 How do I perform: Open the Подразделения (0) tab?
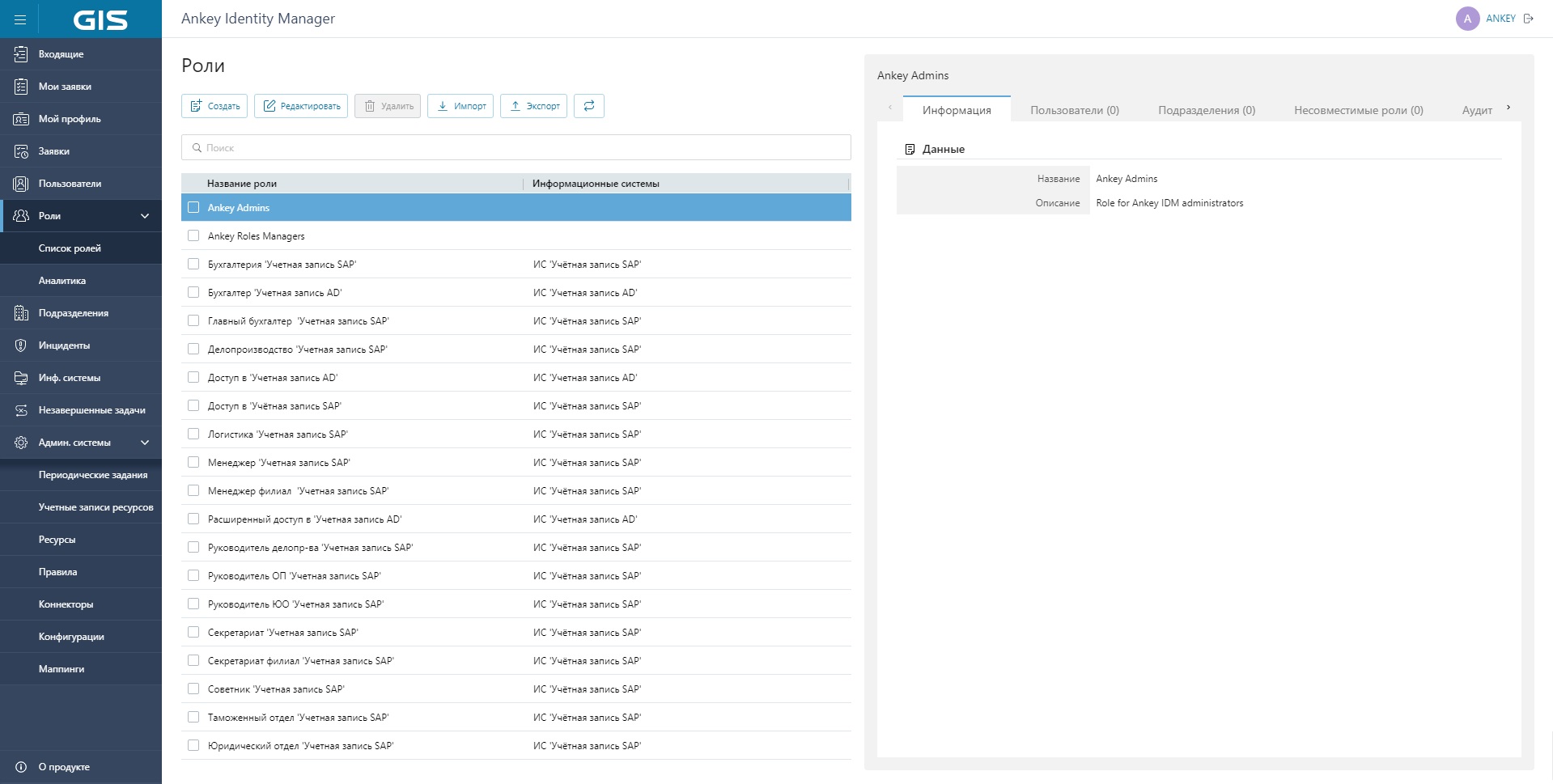click(x=1207, y=110)
